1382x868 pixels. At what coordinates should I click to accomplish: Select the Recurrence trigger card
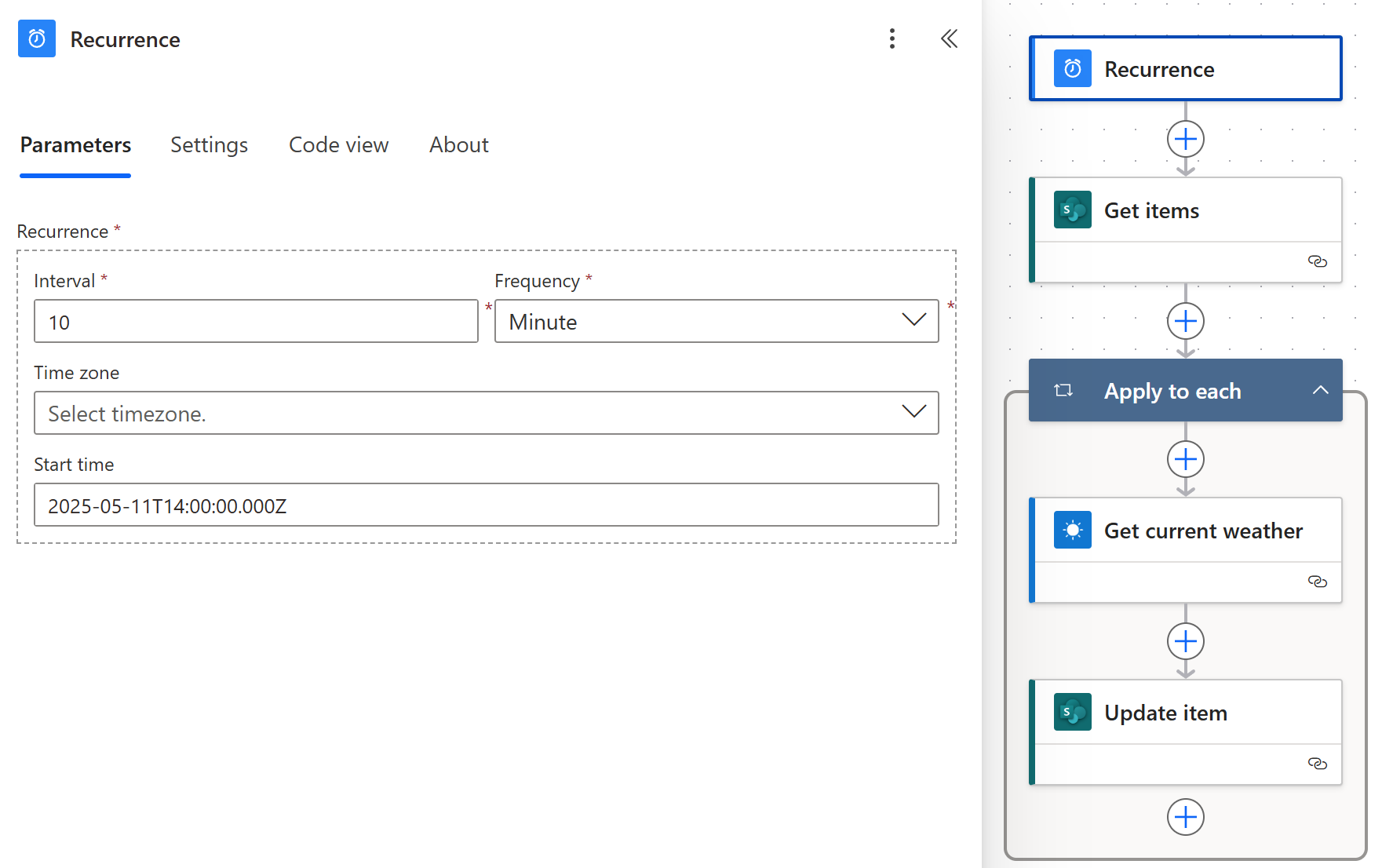pyautogui.click(x=1185, y=68)
